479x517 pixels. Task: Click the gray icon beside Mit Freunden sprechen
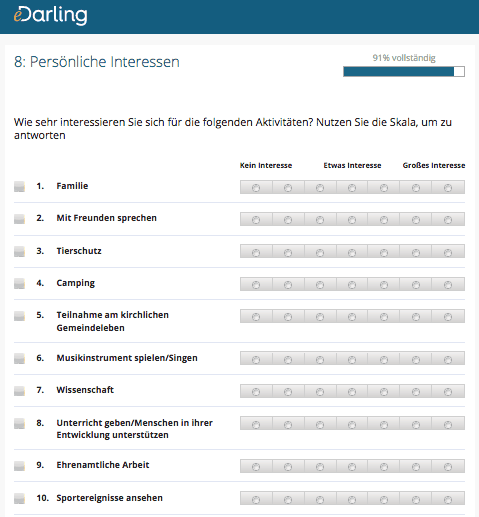click(x=19, y=219)
